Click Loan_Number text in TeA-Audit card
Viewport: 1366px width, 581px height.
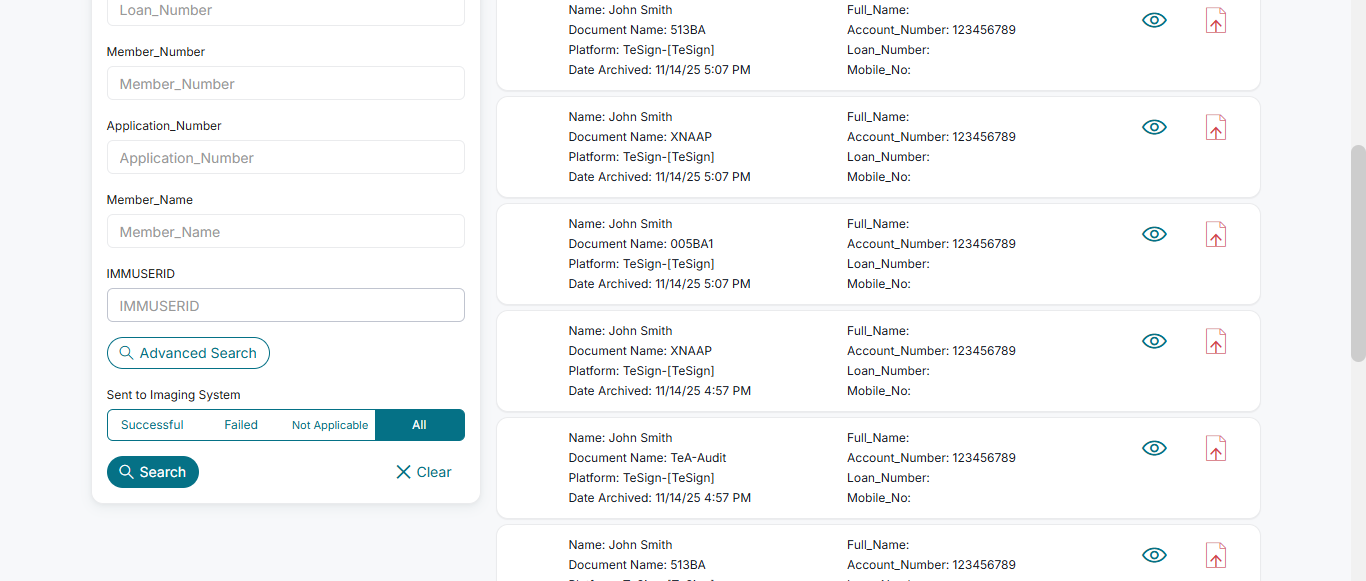[x=888, y=478]
